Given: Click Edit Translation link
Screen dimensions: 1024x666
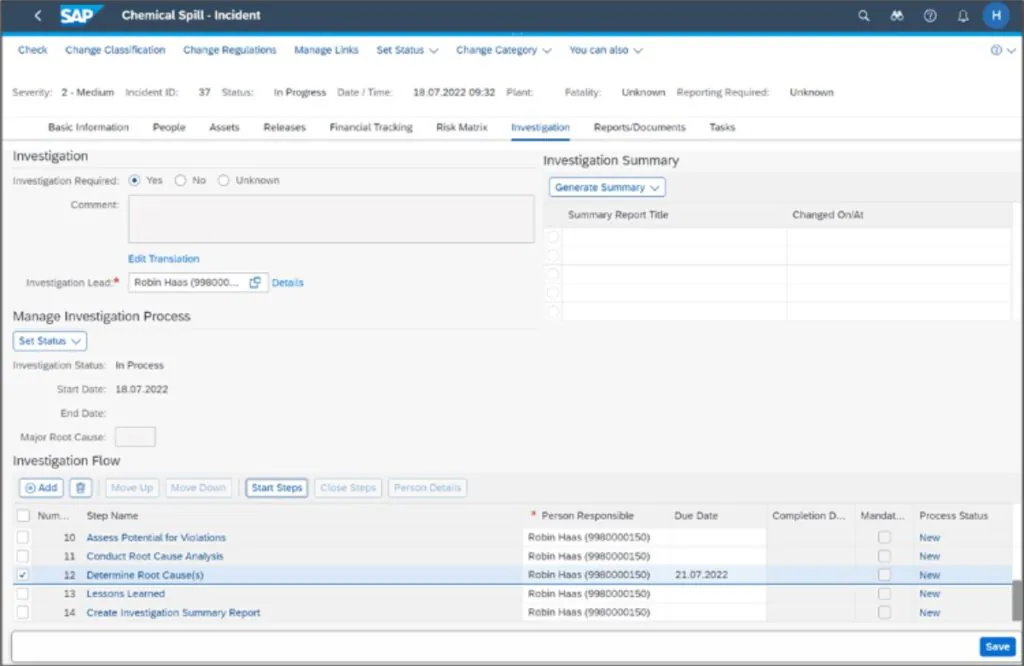Looking at the screenshot, I should [163, 259].
